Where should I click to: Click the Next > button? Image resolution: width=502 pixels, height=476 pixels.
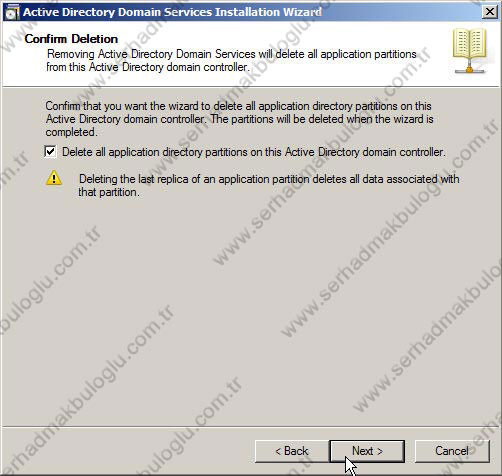[367, 451]
